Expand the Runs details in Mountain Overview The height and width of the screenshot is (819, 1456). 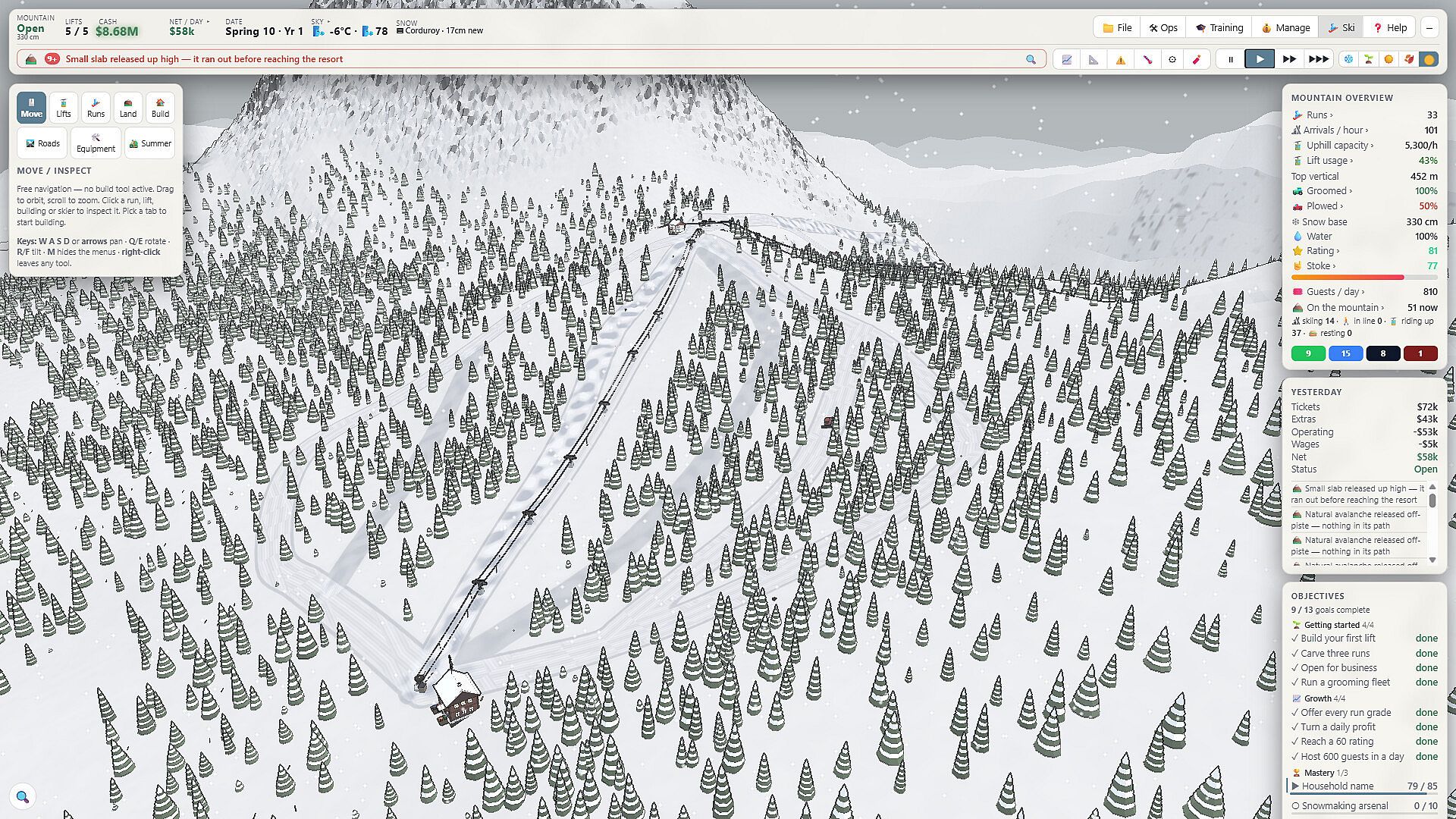coord(1364,115)
